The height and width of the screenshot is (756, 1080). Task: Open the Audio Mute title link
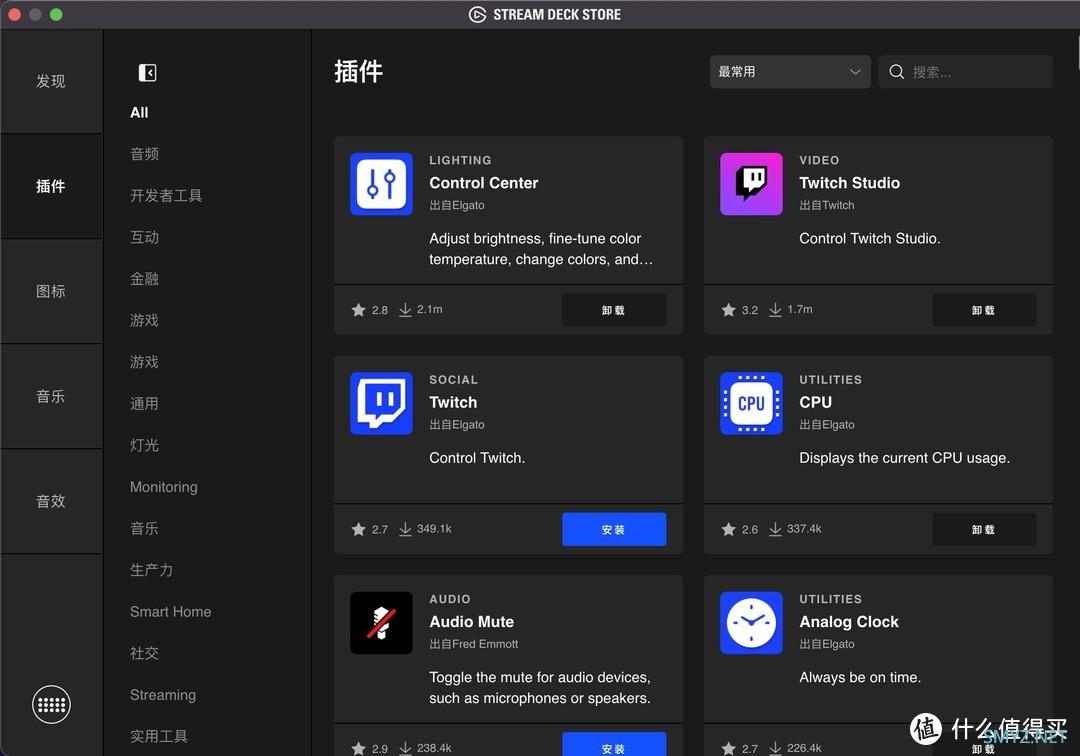tap(472, 622)
